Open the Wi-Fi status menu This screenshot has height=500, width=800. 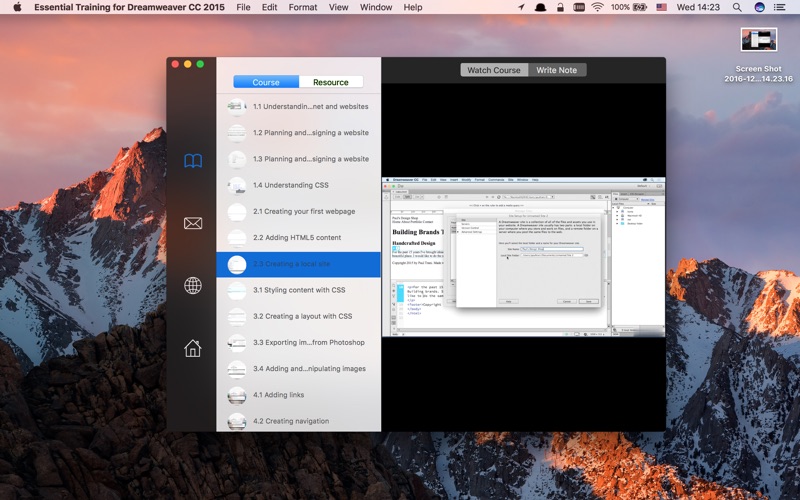[x=597, y=7]
